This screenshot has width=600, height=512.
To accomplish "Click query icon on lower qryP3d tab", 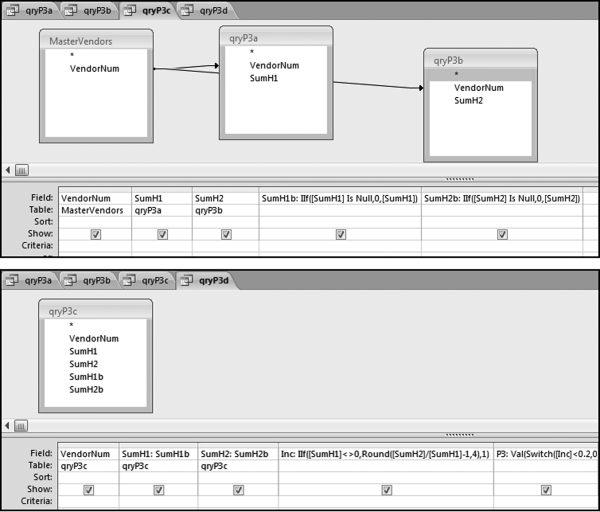I will 186,280.
